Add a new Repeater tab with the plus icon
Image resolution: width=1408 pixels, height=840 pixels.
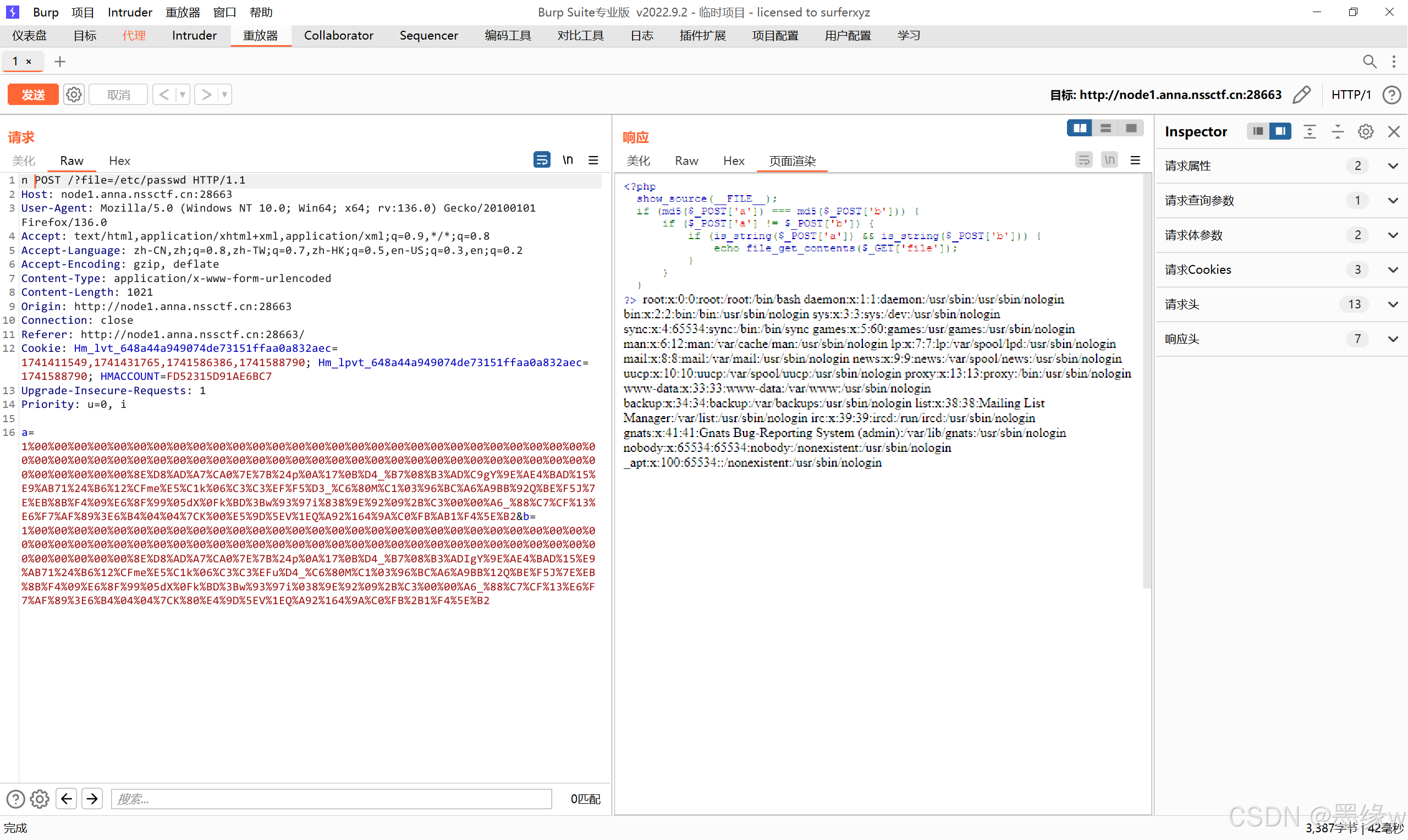(x=59, y=61)
